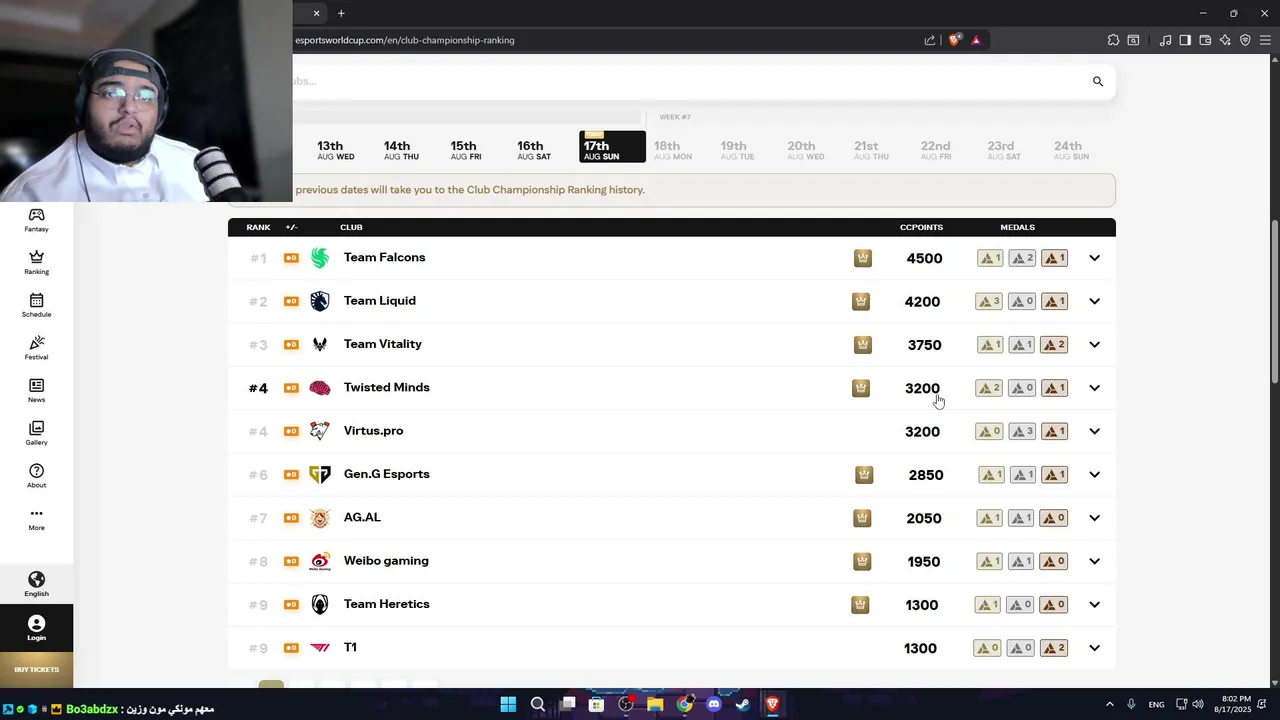Screen dimensions: 1280x720
Task: Select the 18th Aug Mon date
Action: pyautogui.click(x=672, y=150)
